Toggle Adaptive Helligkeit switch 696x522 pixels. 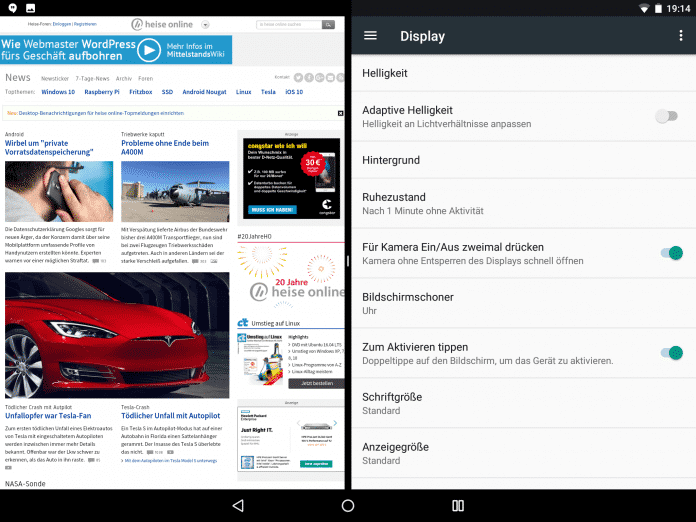click(x=667, y=116)
